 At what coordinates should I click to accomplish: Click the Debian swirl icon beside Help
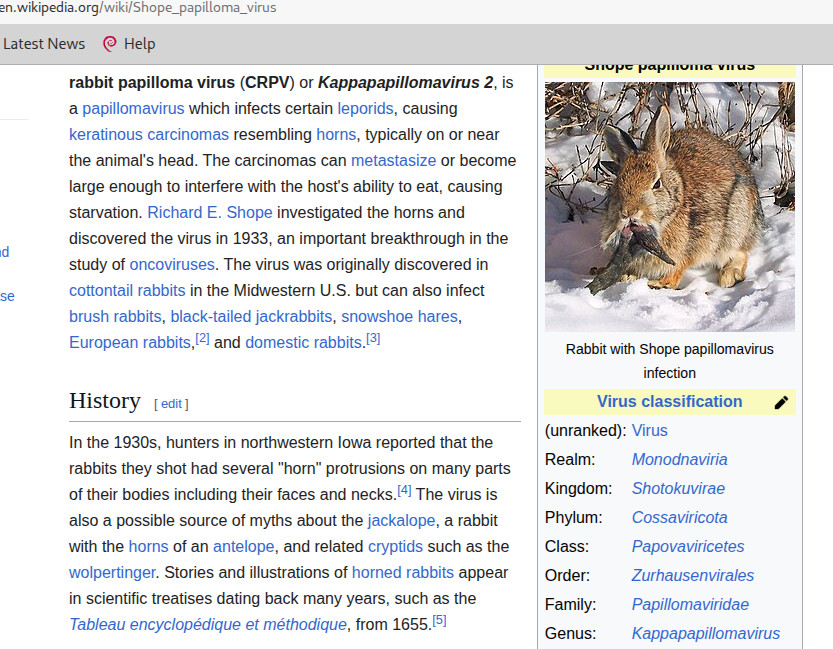pyautogui.click(x=109, y=44)
